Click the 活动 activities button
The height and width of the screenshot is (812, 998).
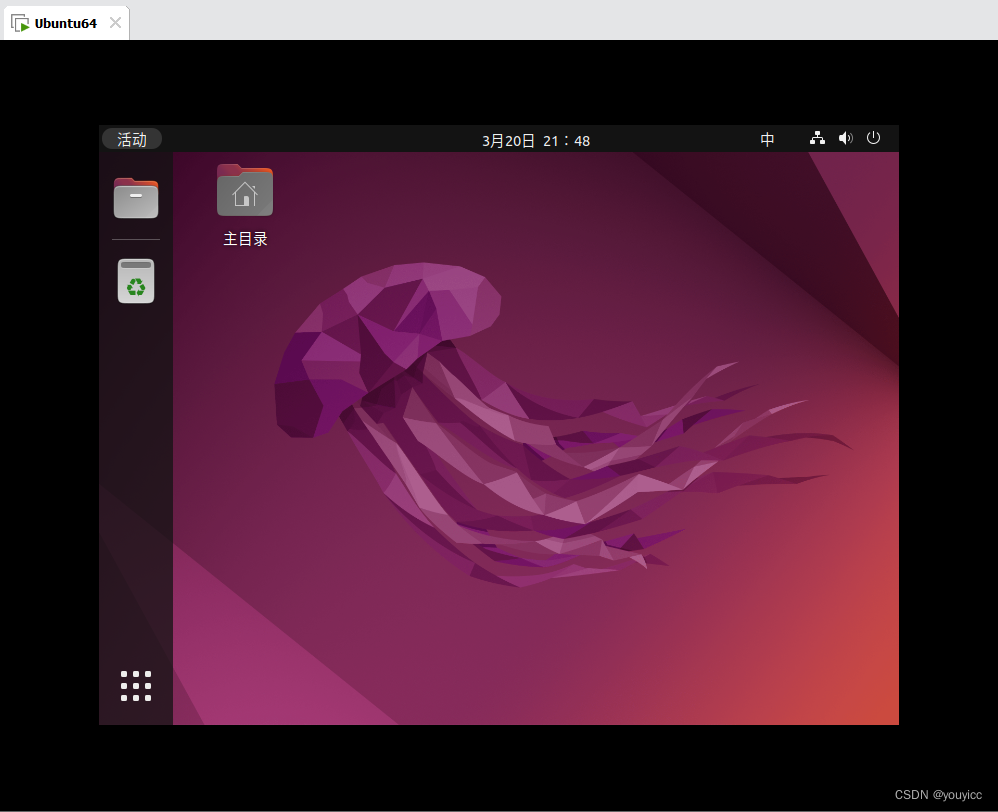[x=132, y=139]
